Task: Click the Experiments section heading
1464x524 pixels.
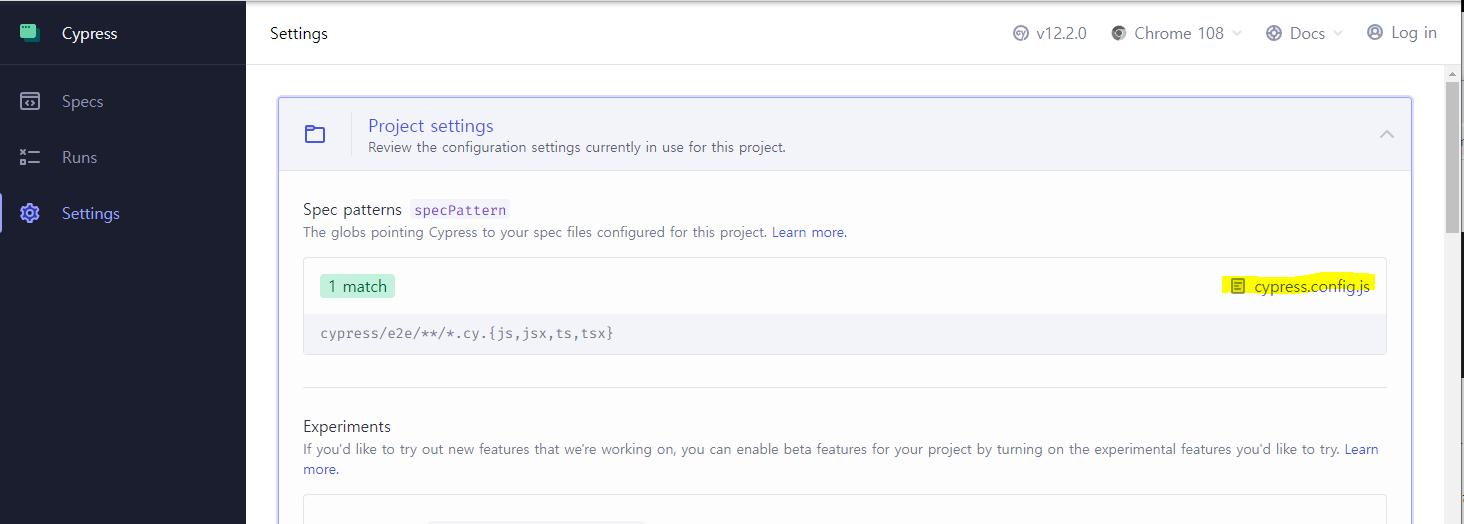Action: [347, 427]
